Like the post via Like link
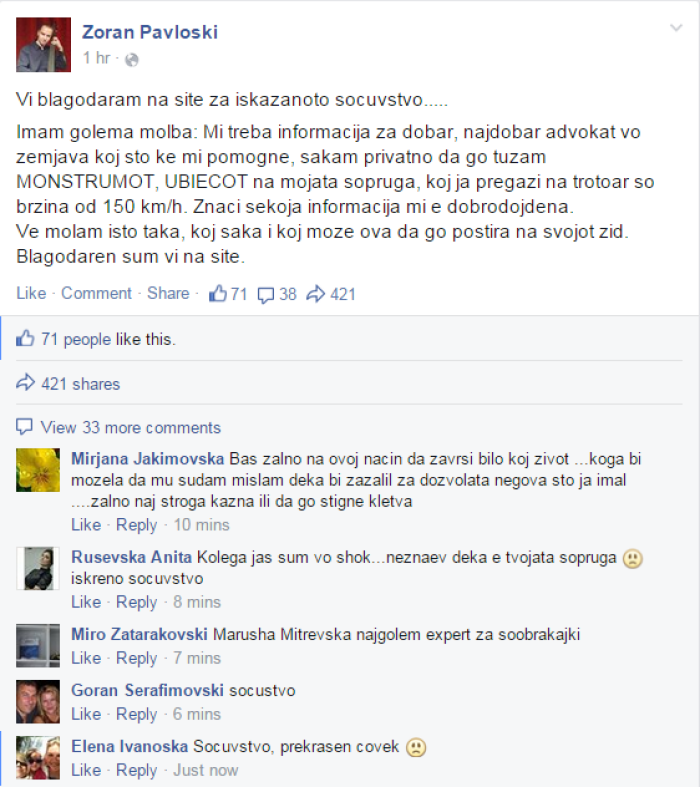 pos(31,293)
